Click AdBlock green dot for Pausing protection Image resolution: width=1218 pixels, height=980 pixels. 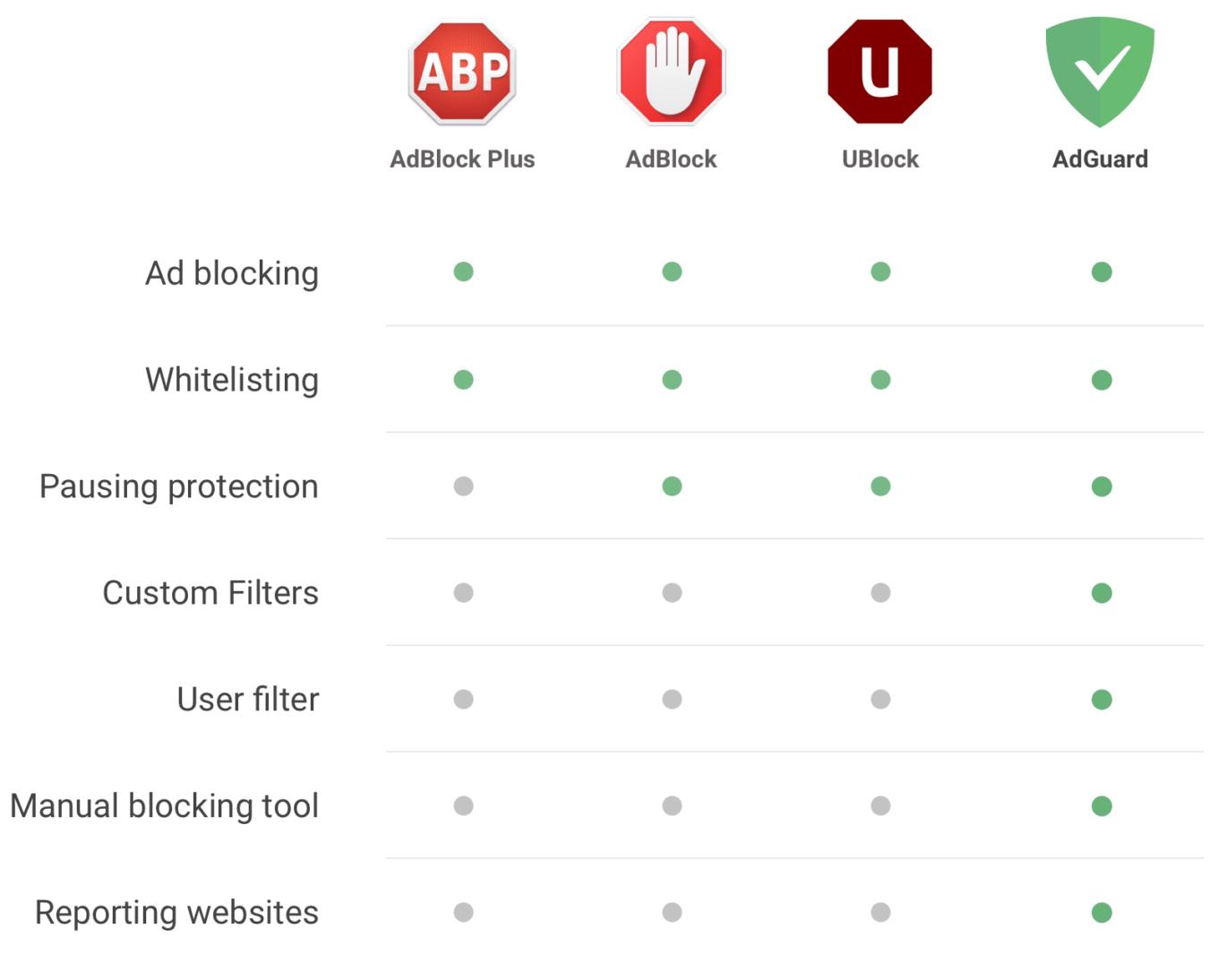[x=672, y=486]
